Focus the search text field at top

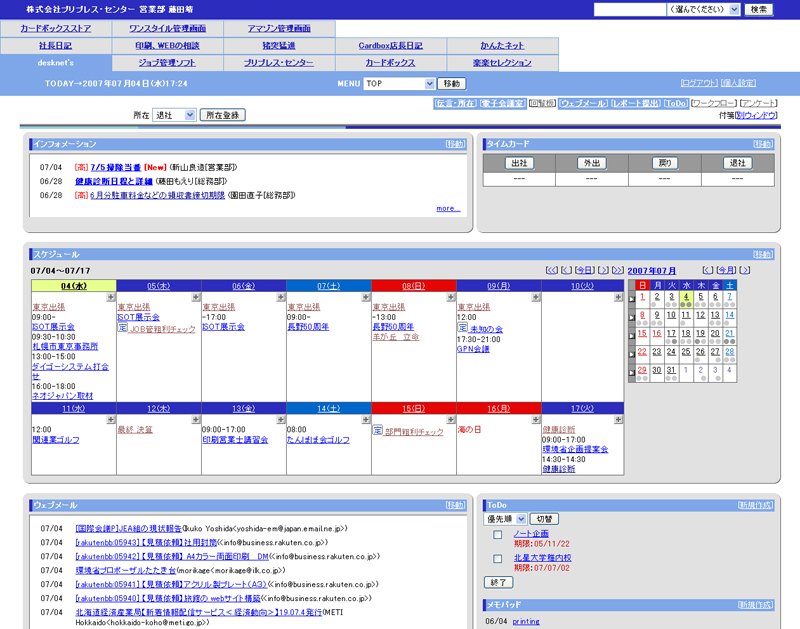pyautogui.click(x=630, y=10)
